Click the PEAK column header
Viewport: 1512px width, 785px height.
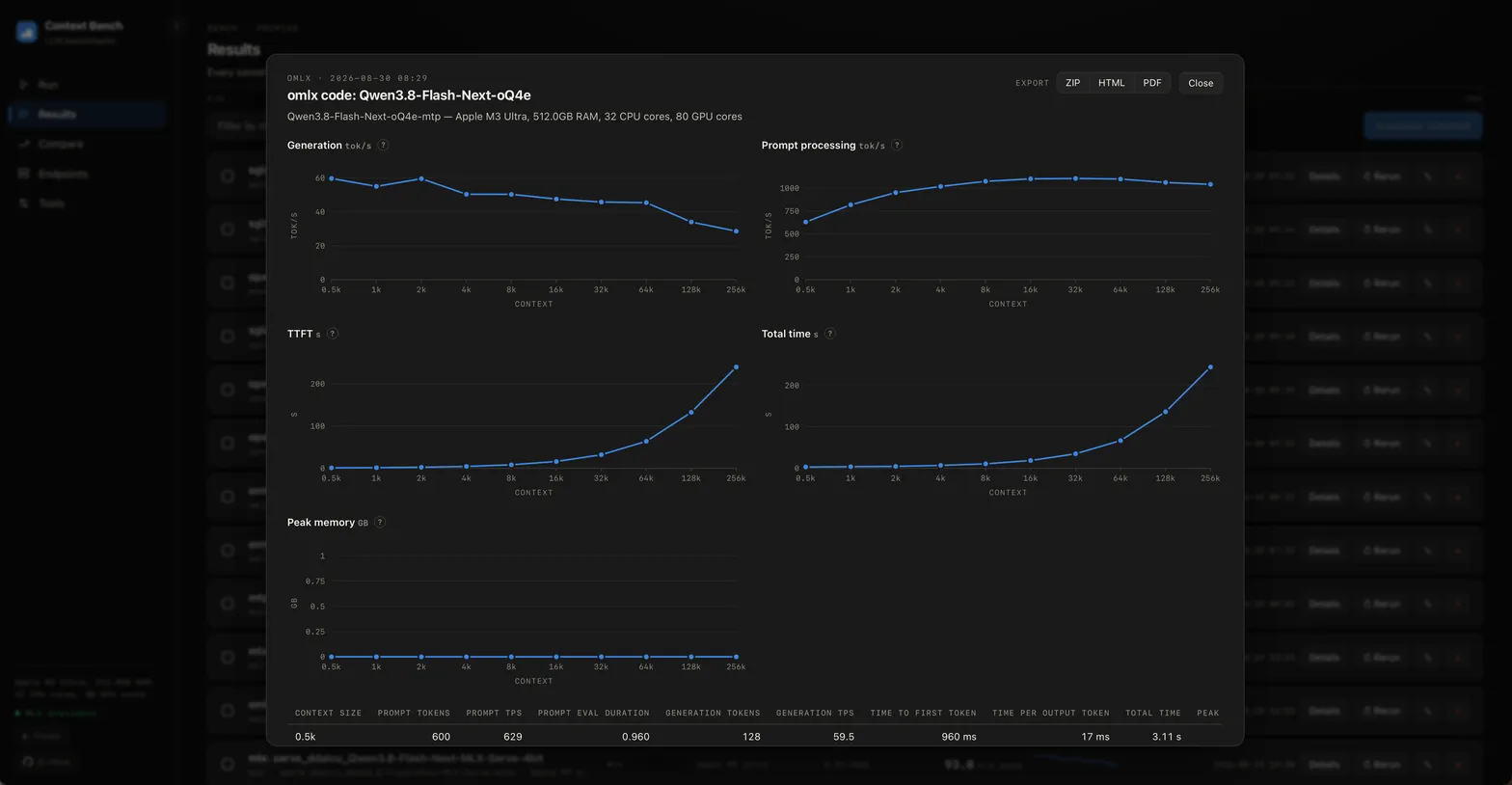(1208, 713)
